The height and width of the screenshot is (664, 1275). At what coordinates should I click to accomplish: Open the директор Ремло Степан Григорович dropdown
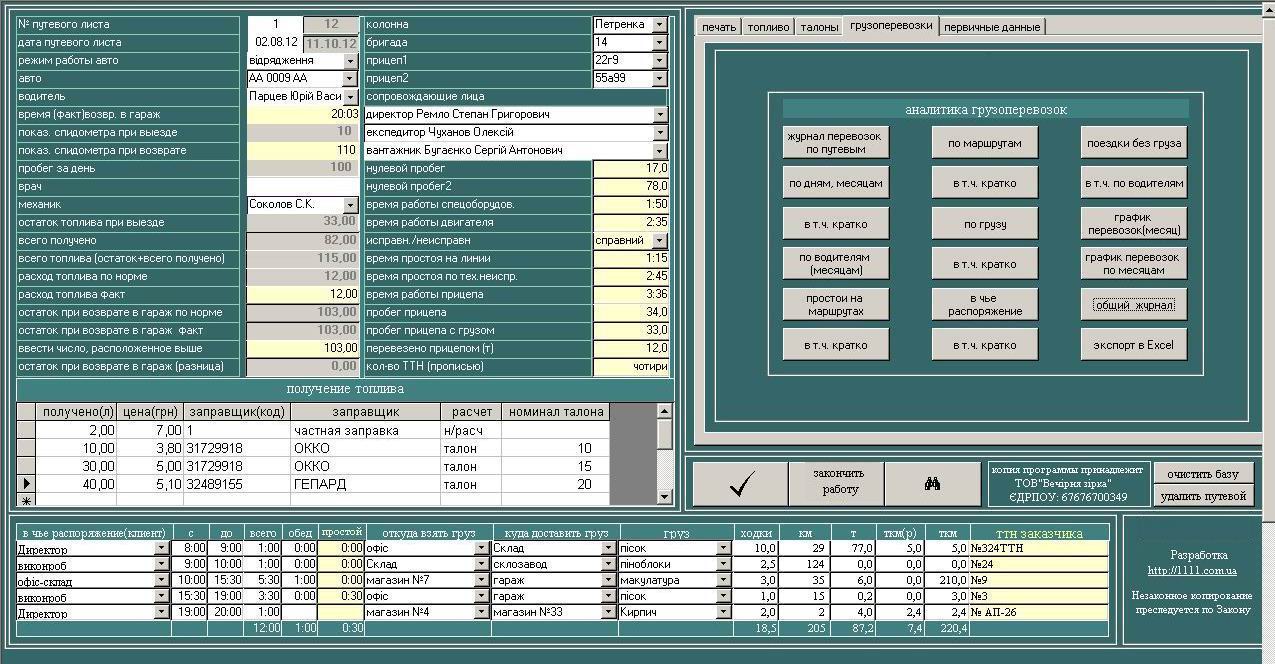659,114
